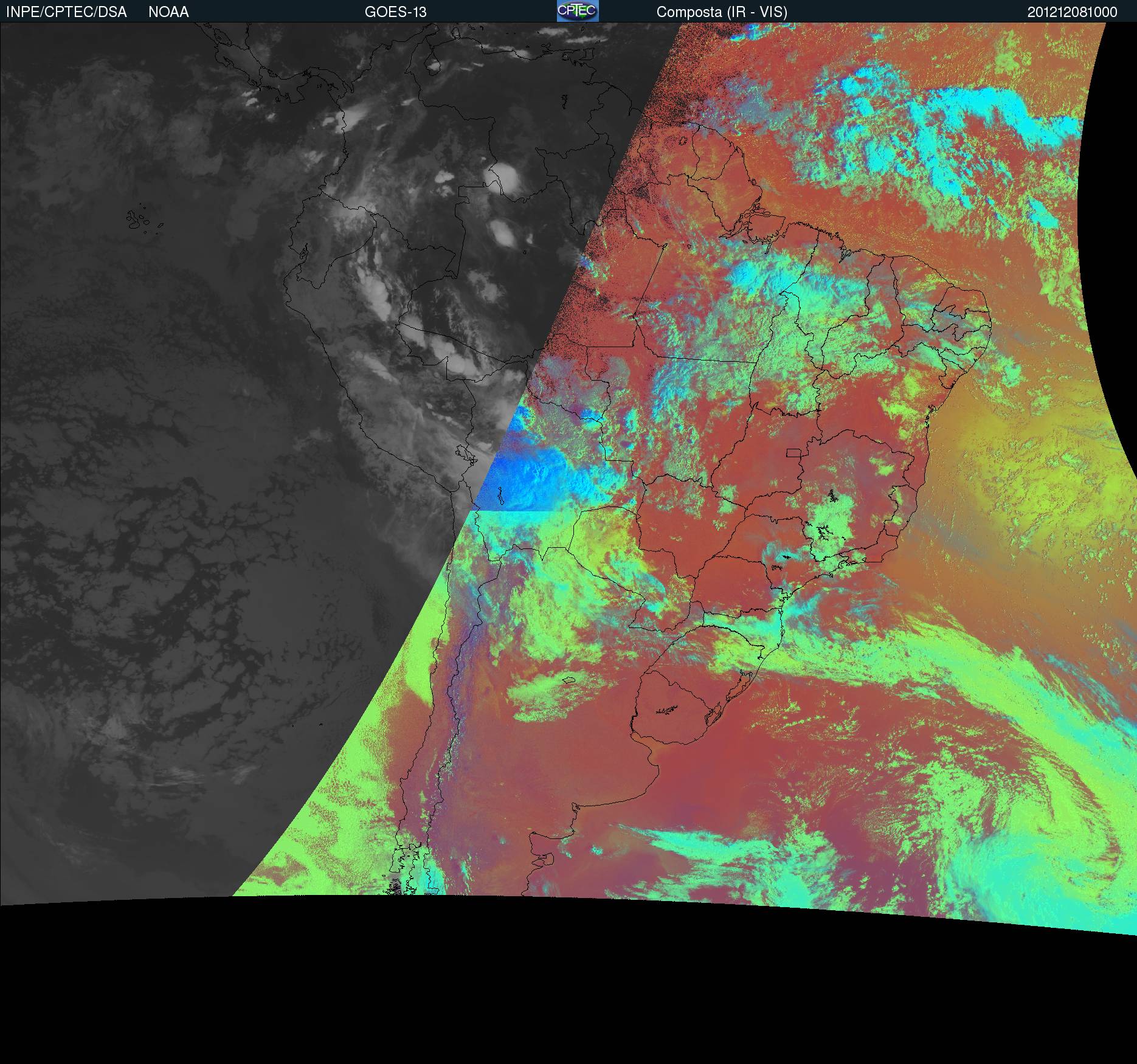
Task: Click the INPE/CPTEC/DSA header text
Action: (66, 12)
